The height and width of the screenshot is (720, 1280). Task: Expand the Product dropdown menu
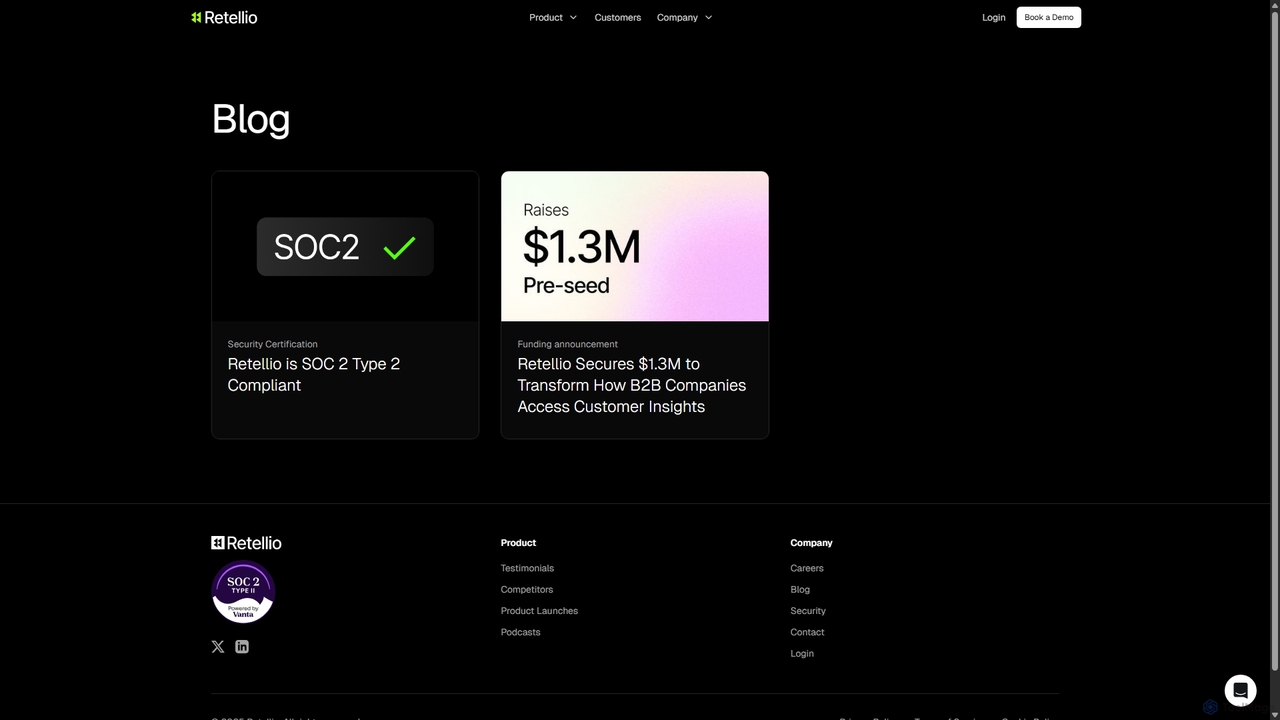pyautogui.click(x=553, y=17)
